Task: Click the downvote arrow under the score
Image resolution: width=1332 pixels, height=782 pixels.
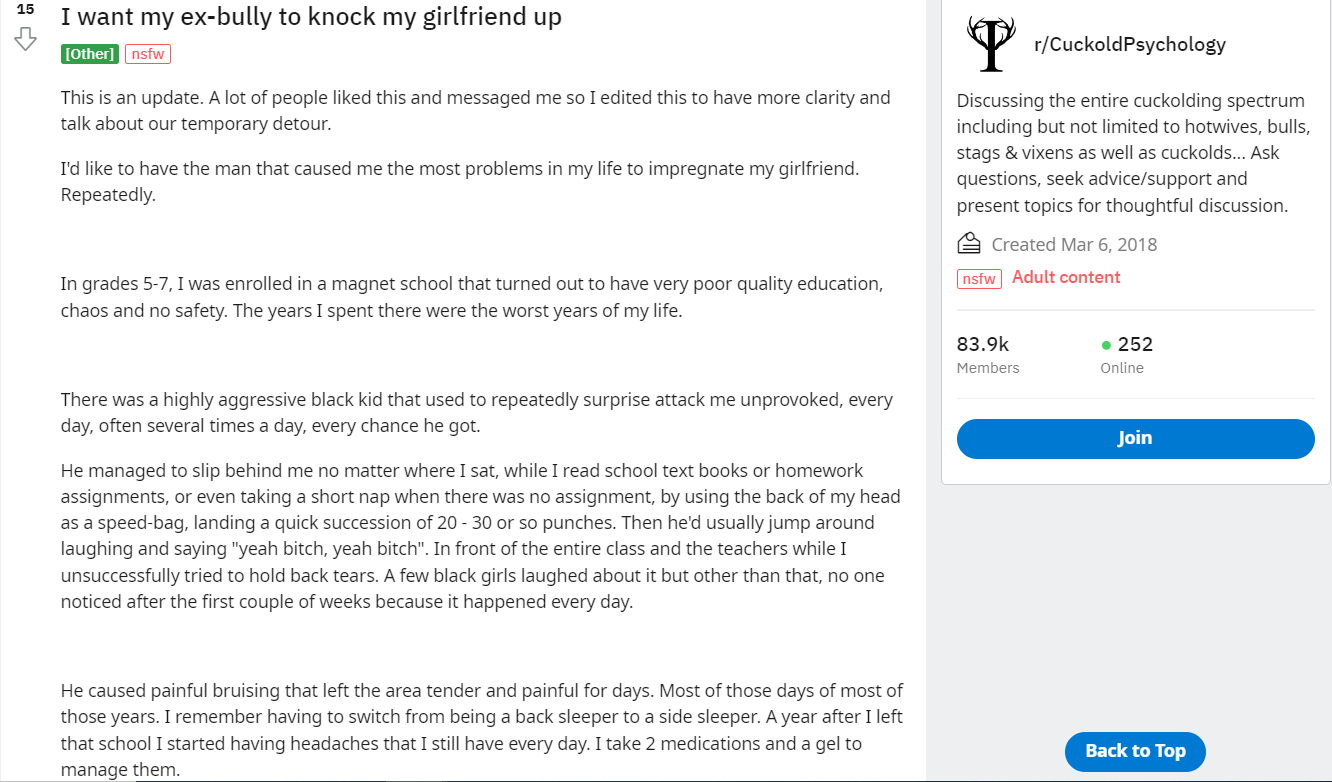Action: [25, 39]
